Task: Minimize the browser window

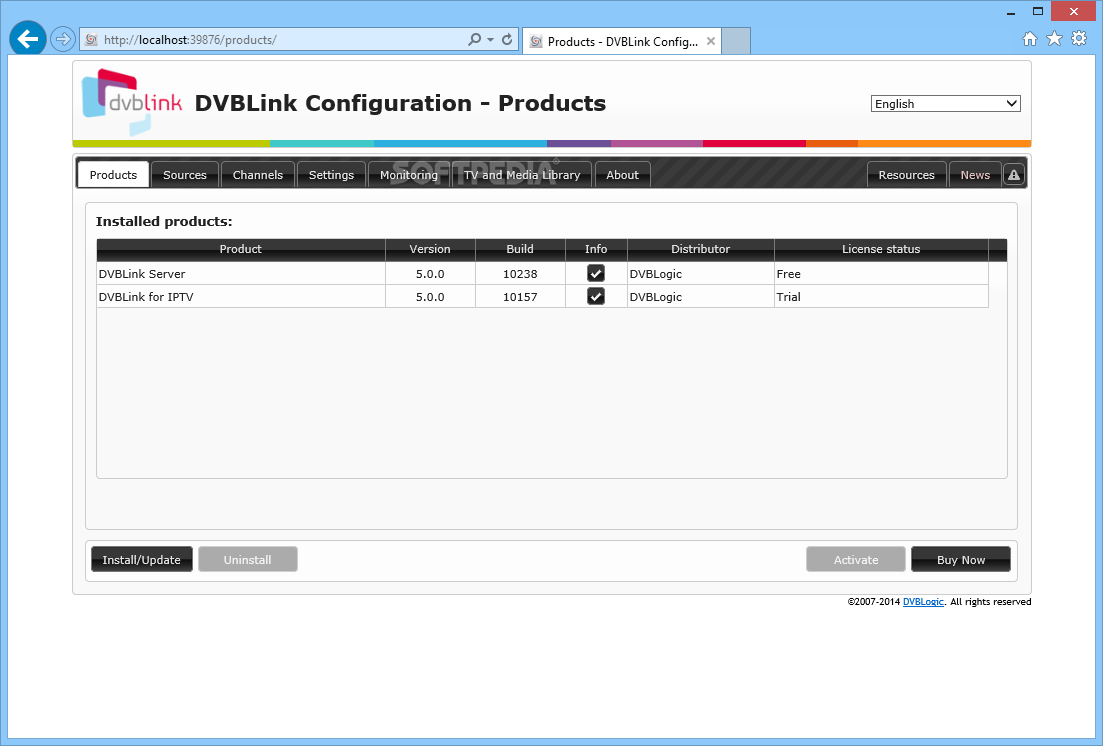Action: 1011,12
